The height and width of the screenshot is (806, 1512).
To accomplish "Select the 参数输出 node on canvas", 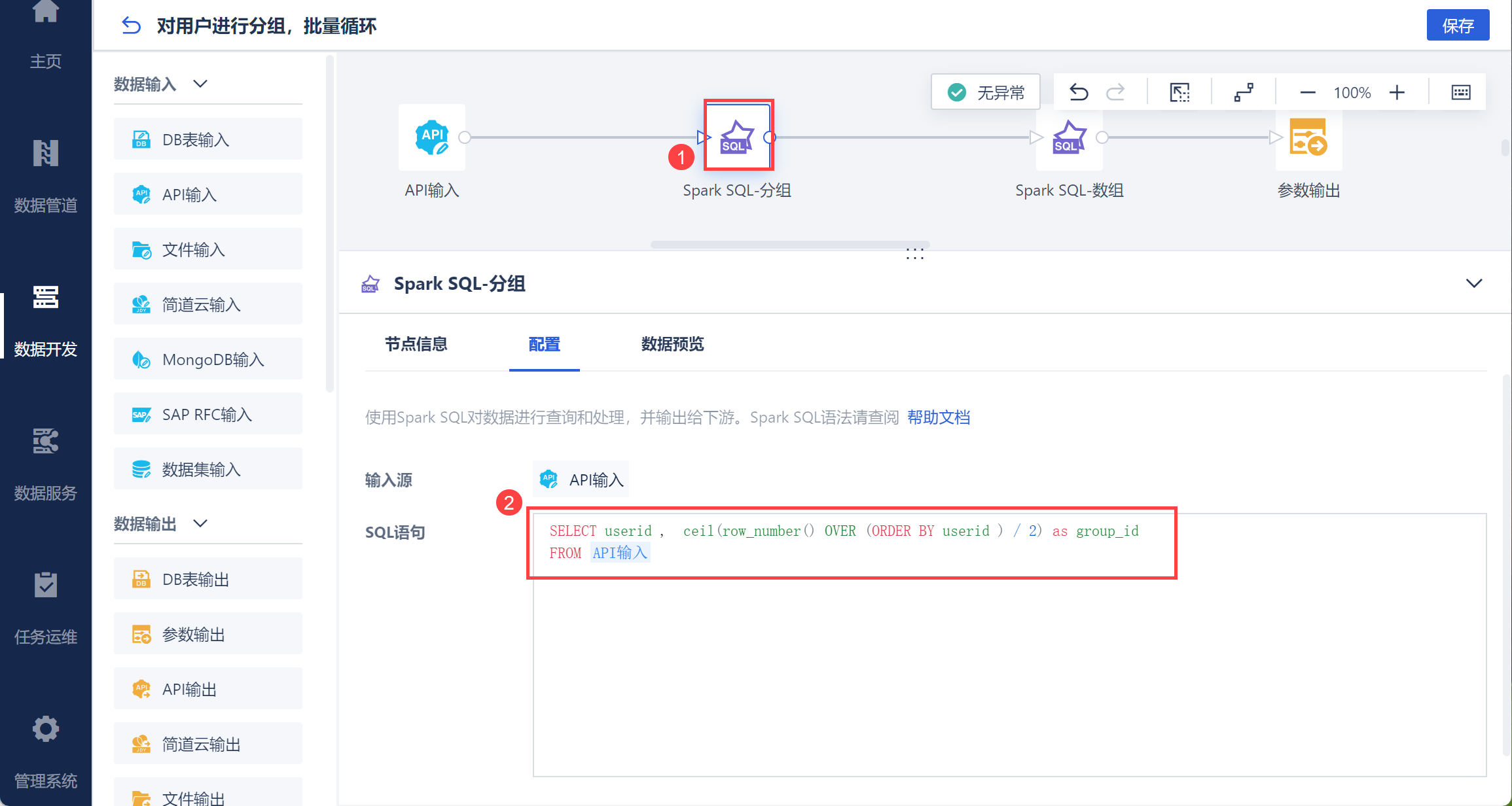I will click(1308, 138).
